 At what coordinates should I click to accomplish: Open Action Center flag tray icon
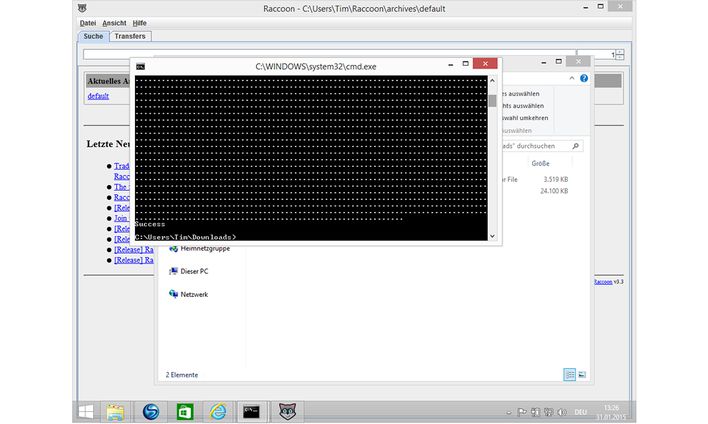[x=522, y=412]
